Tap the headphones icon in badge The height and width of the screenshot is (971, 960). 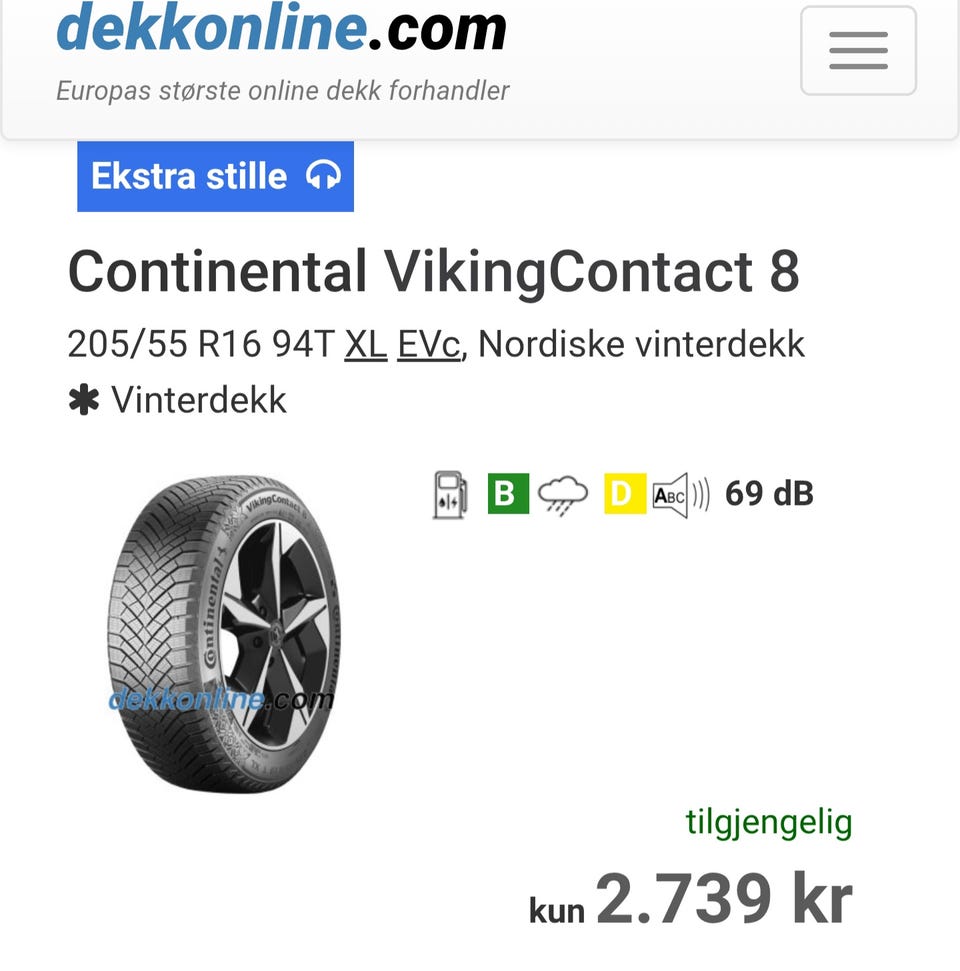(323, 176)
